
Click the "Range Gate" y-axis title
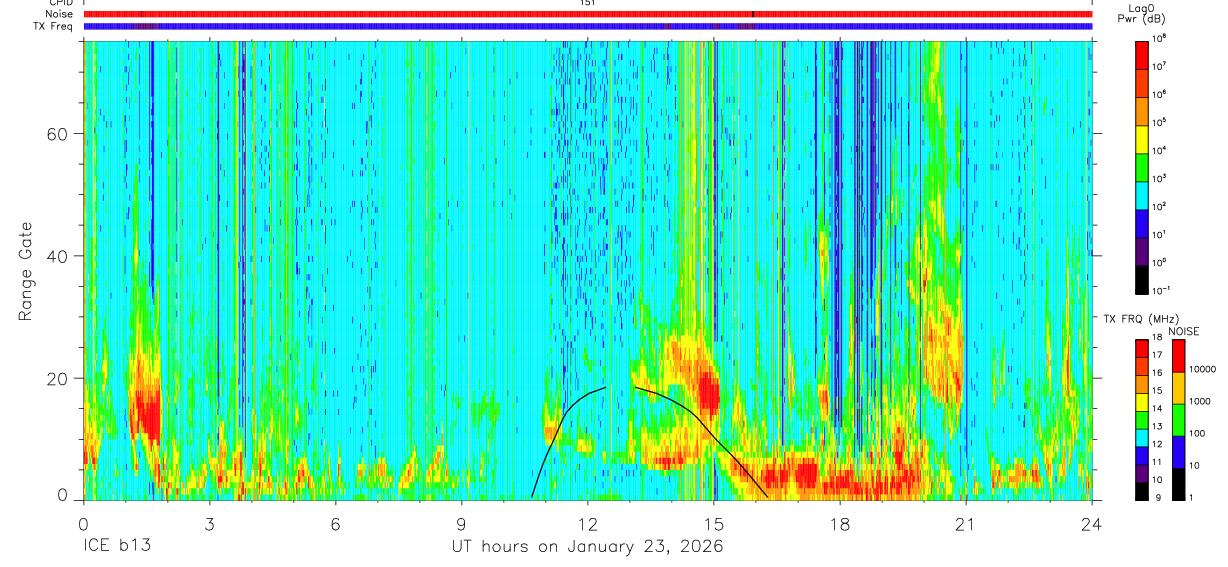click(x=25, y=272)
